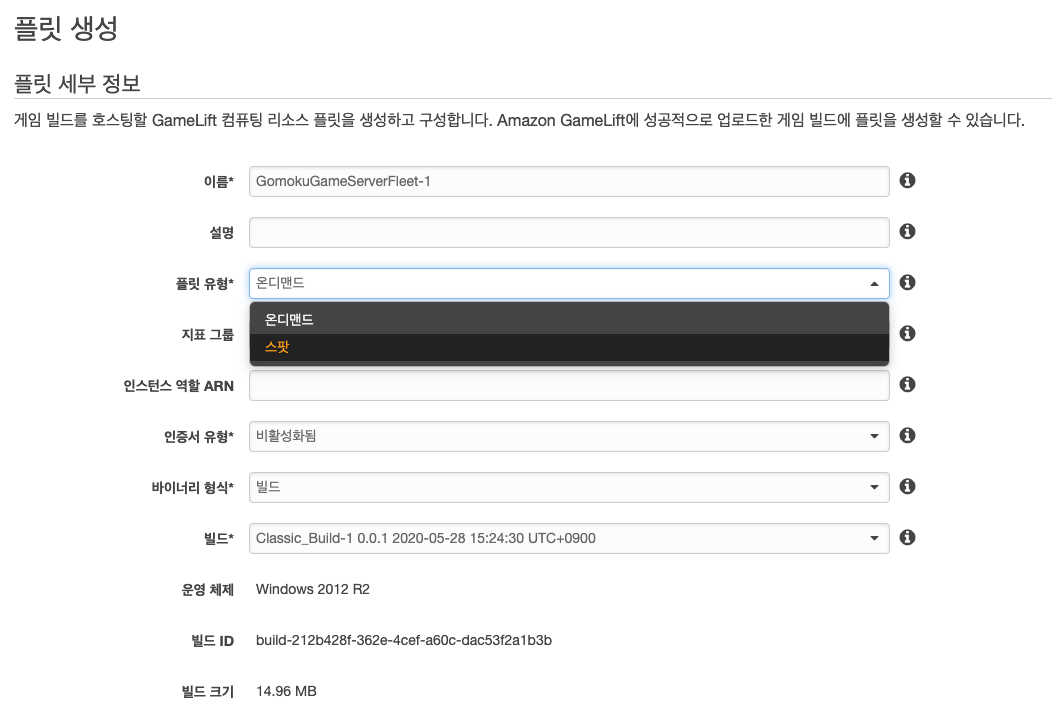This screenshot has width=1052, height=709.
Task: Click the build ID text build-212b428f
Action: (x=404, y=640)
